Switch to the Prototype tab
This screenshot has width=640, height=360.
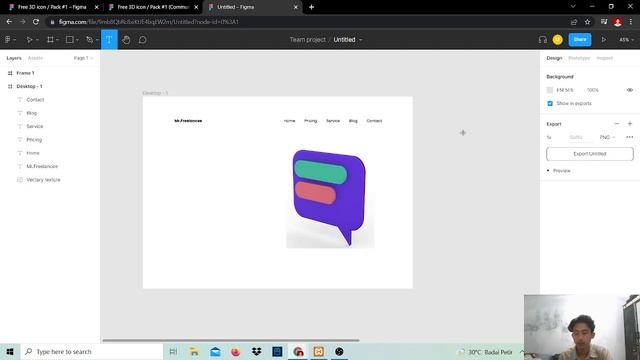tap(579, 58)
